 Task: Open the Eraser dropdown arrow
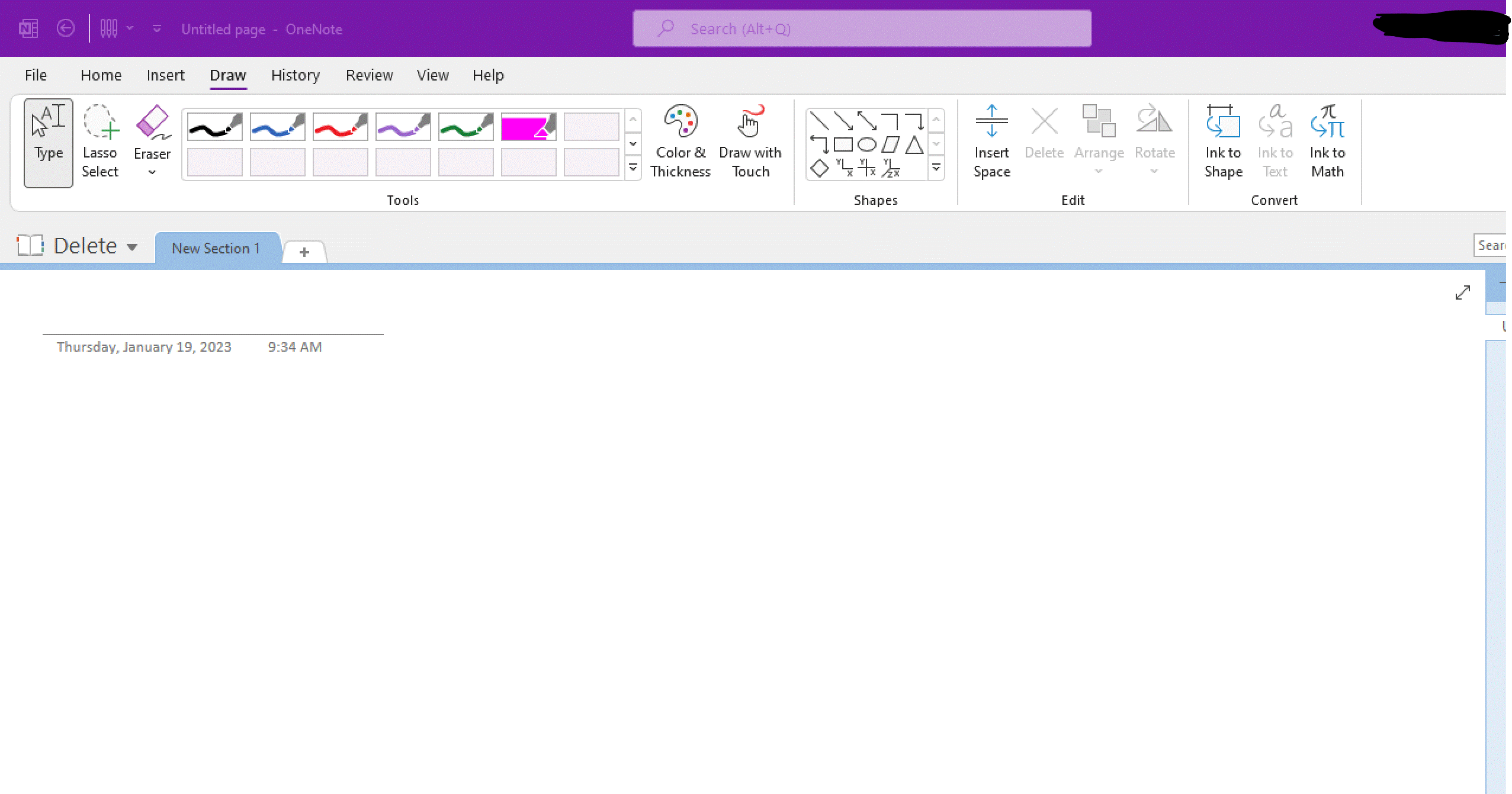tap(152, 172)
